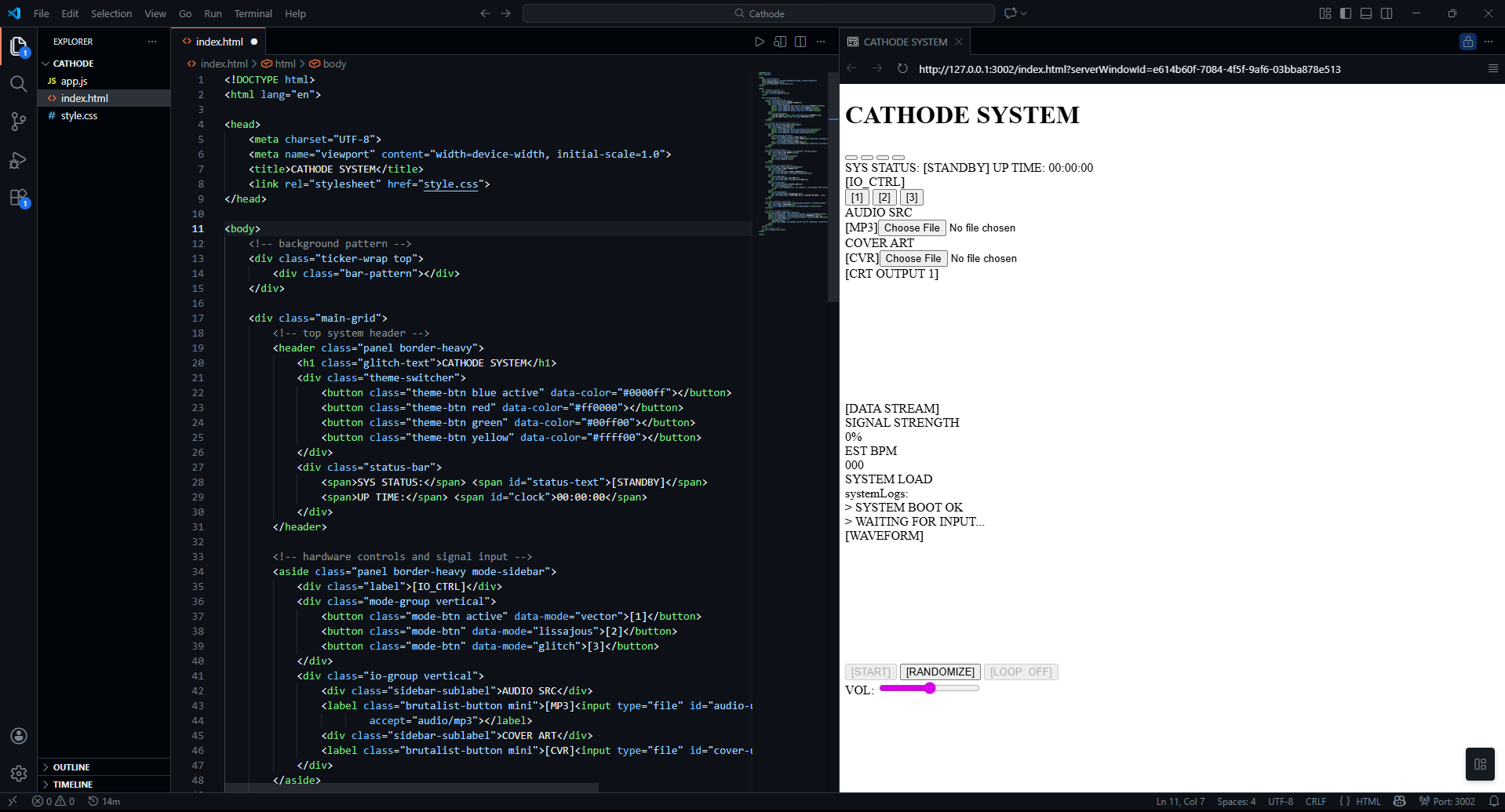Open the Accounts icon in activity bar

click(18, 736)
